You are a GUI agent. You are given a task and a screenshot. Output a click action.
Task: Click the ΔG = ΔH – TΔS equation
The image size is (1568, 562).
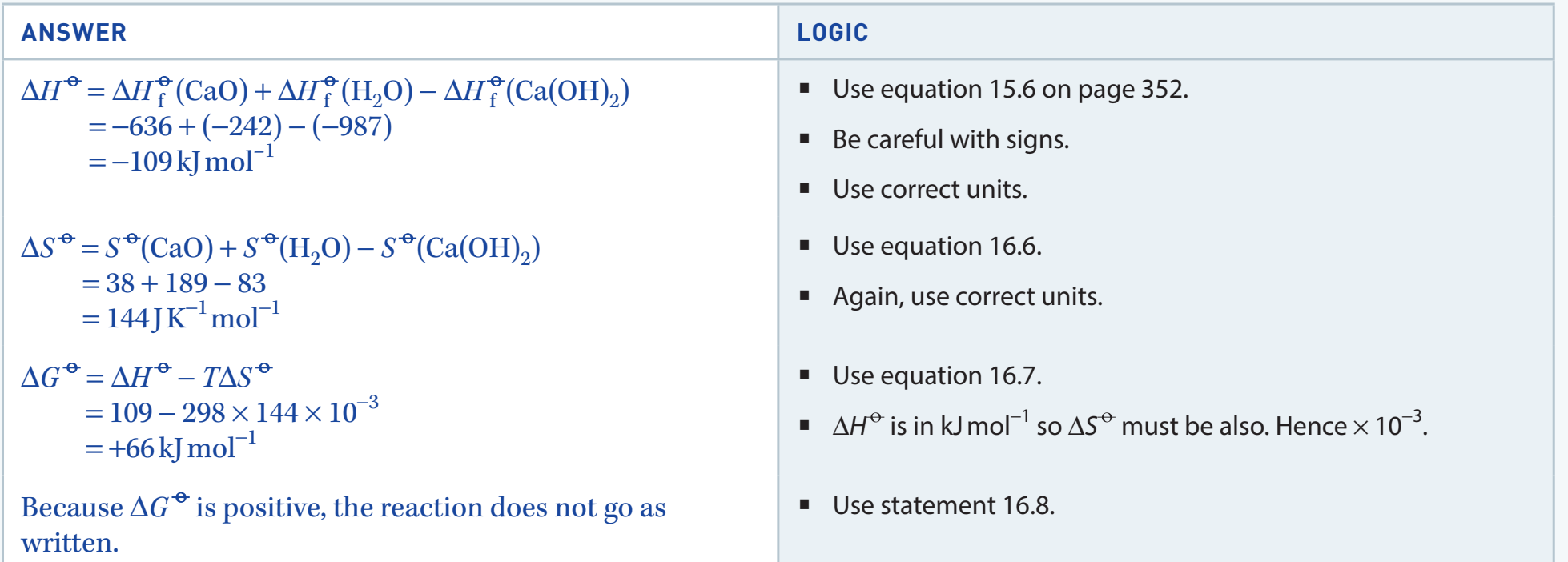[147, 375]
